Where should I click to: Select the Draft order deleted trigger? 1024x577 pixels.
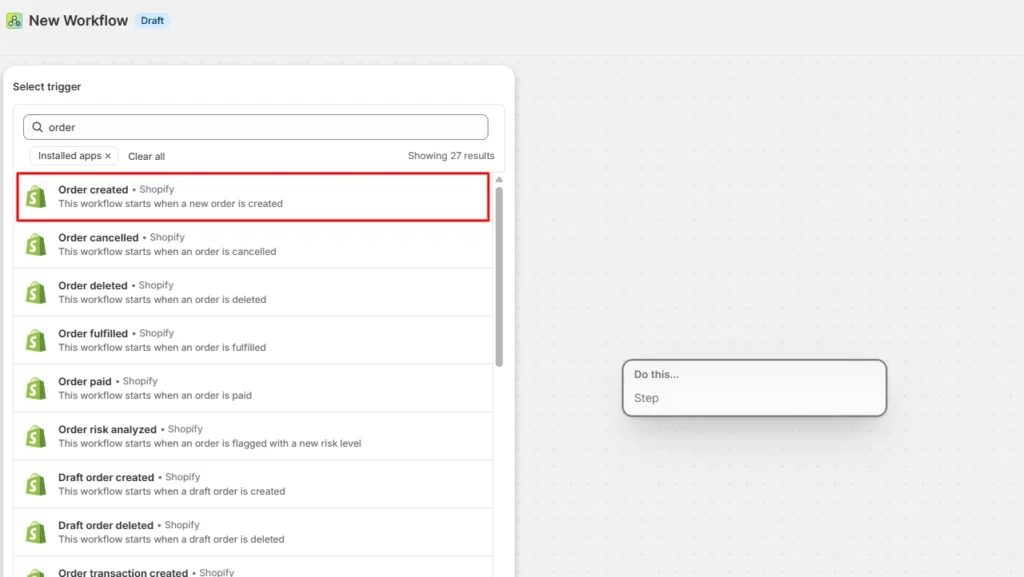[x=253, y=533]
